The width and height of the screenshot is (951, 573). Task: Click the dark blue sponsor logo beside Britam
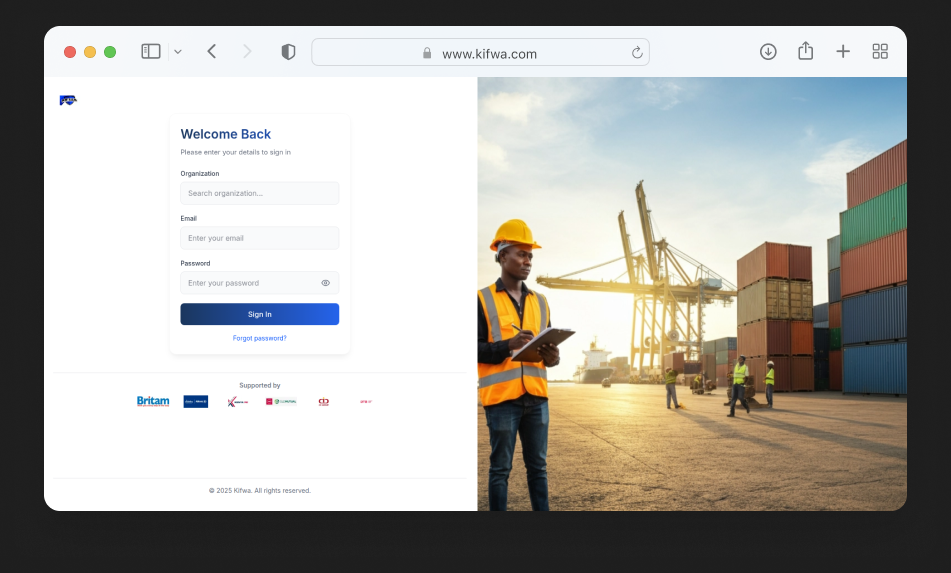[196, 401]
